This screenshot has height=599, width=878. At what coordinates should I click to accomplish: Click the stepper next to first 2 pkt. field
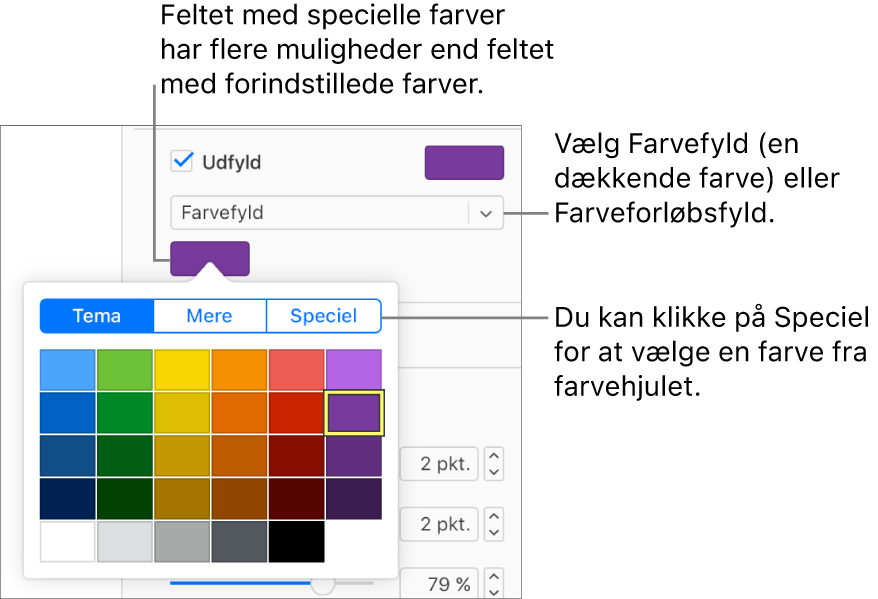494,464
